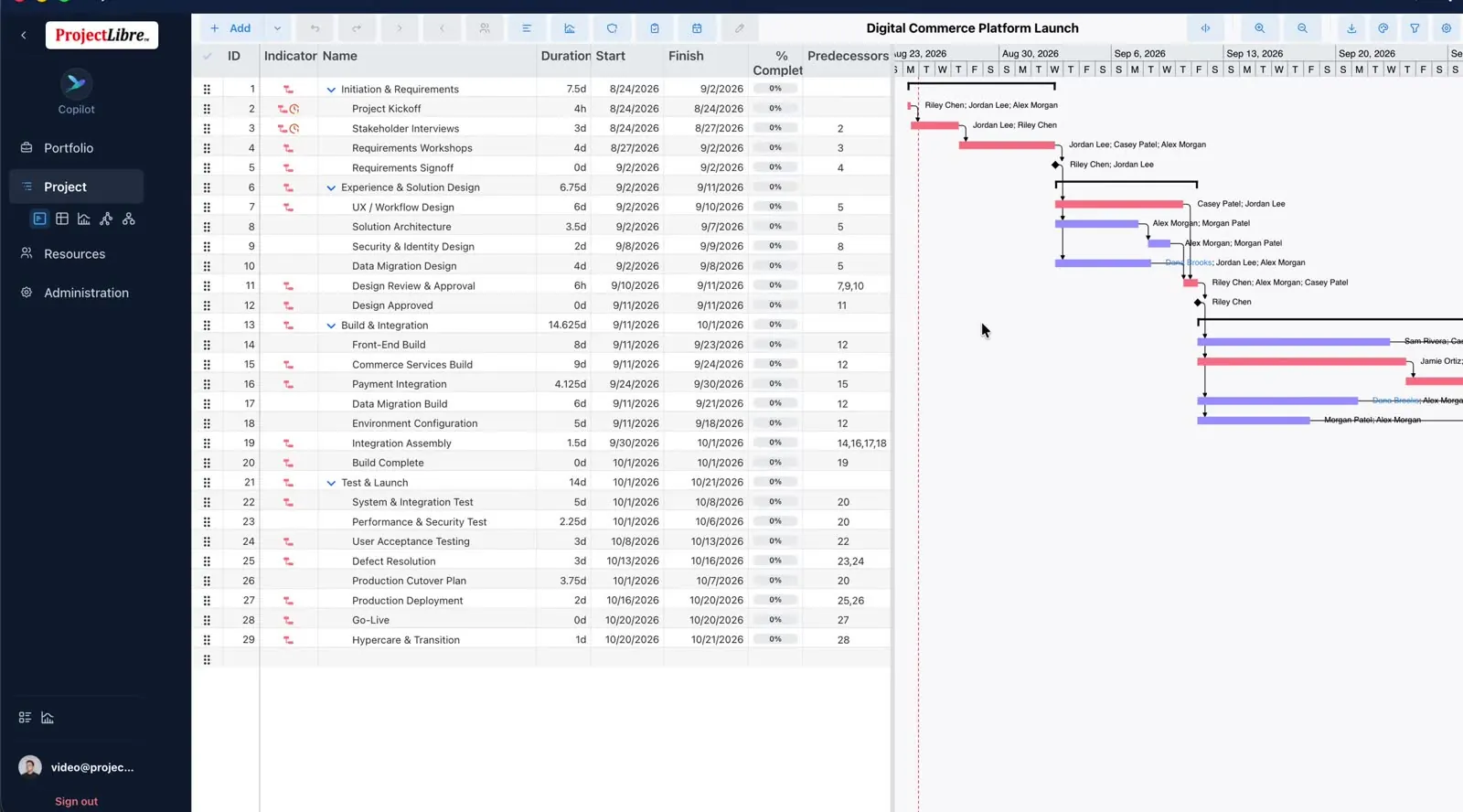Collapse the Build & Integration summary task
This screenshot has width=1463, height=812.
pos(331,326)
